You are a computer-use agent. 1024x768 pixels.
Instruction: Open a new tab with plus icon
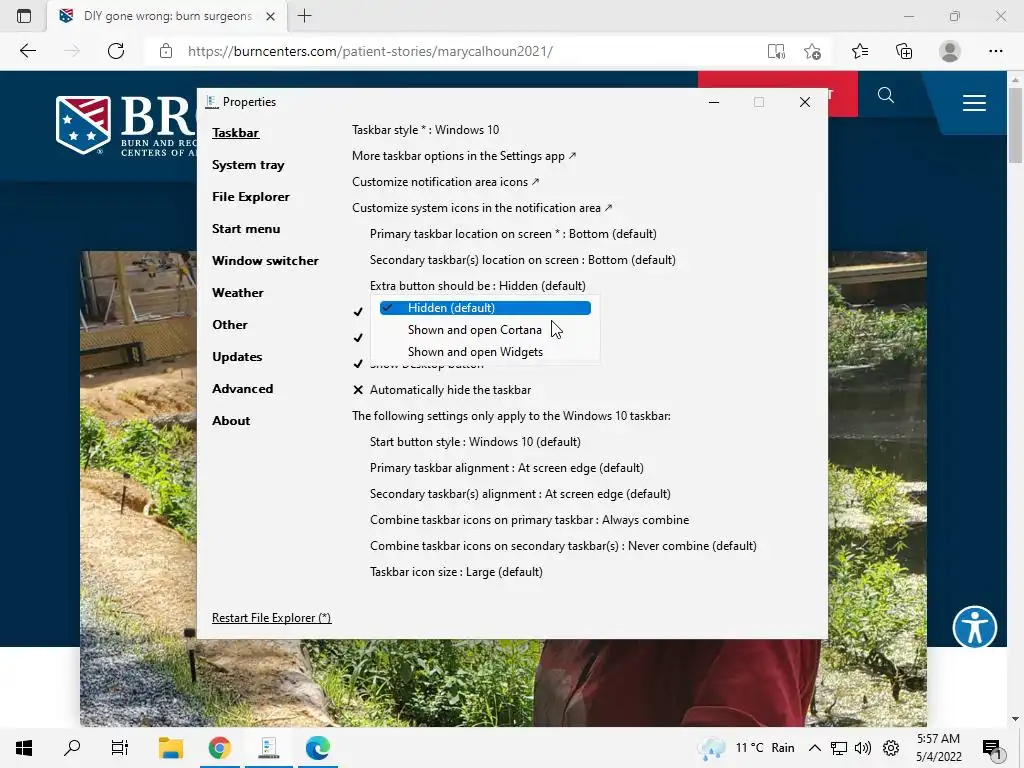(304, 16)
